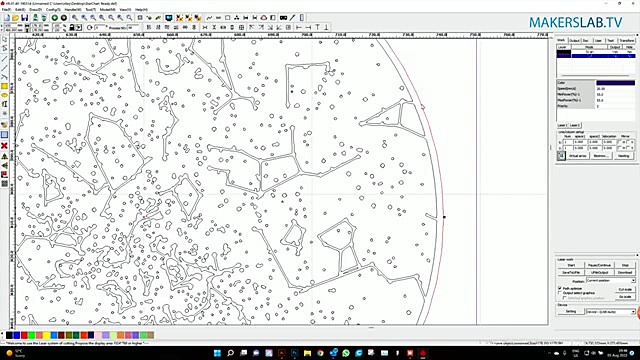Open the Draw menu

36,9
